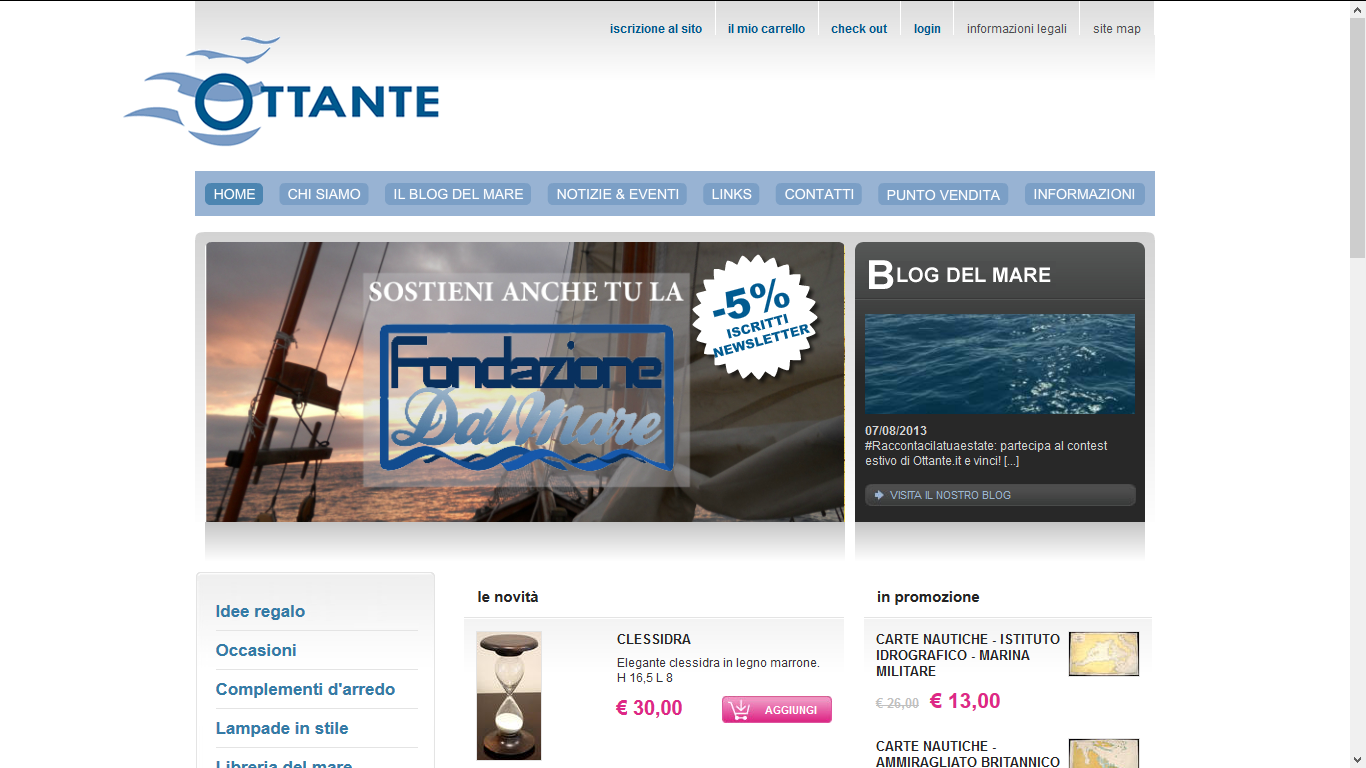
Task: Click the BLOG DEL MARE heading
Action: point(959,274)
